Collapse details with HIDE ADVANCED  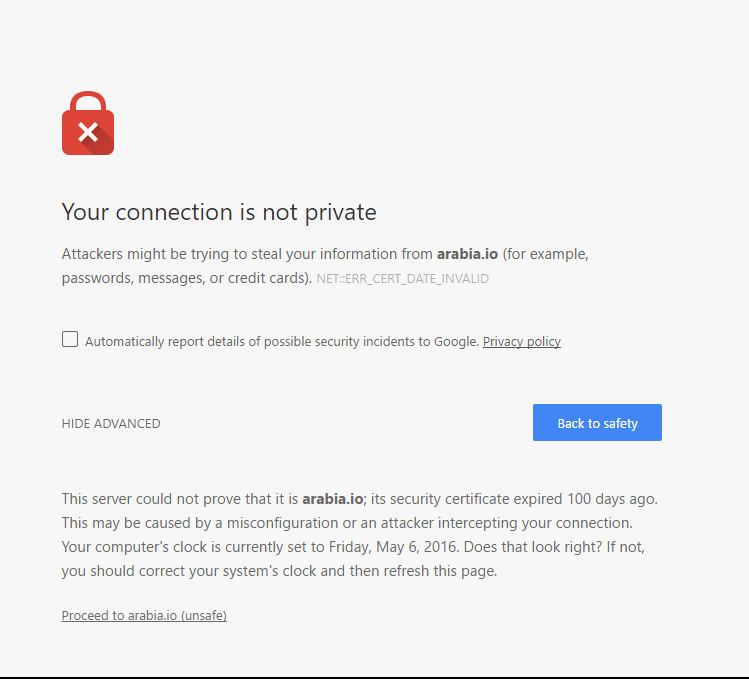111,424
